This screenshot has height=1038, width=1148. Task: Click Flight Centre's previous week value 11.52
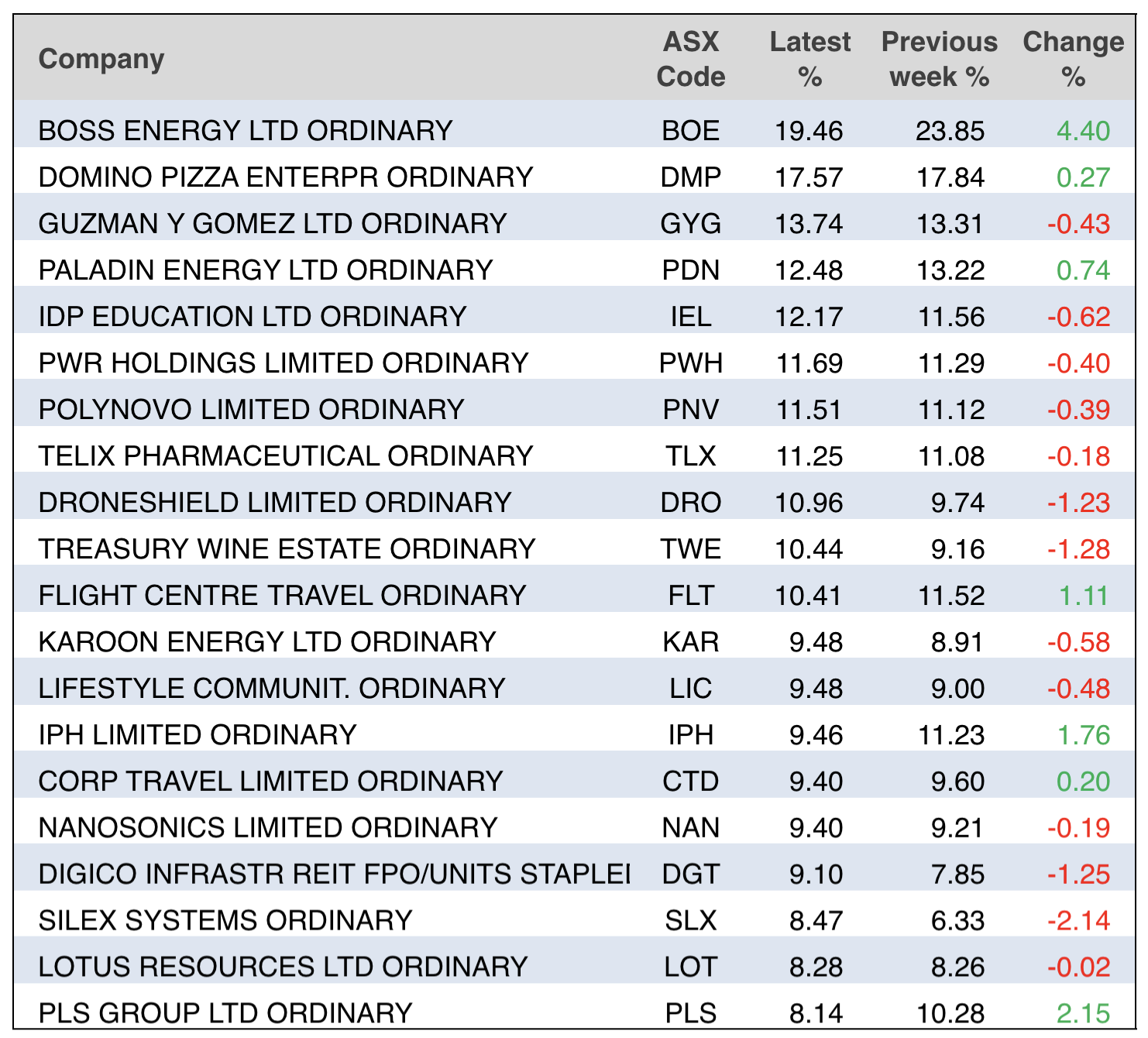(950, 596)
